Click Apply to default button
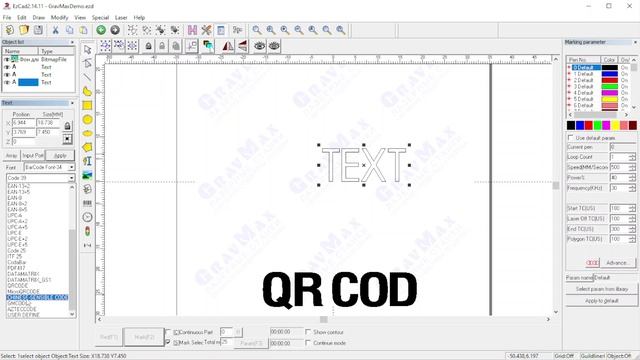This screenshot has width=640, height=360. pos(602,300)
